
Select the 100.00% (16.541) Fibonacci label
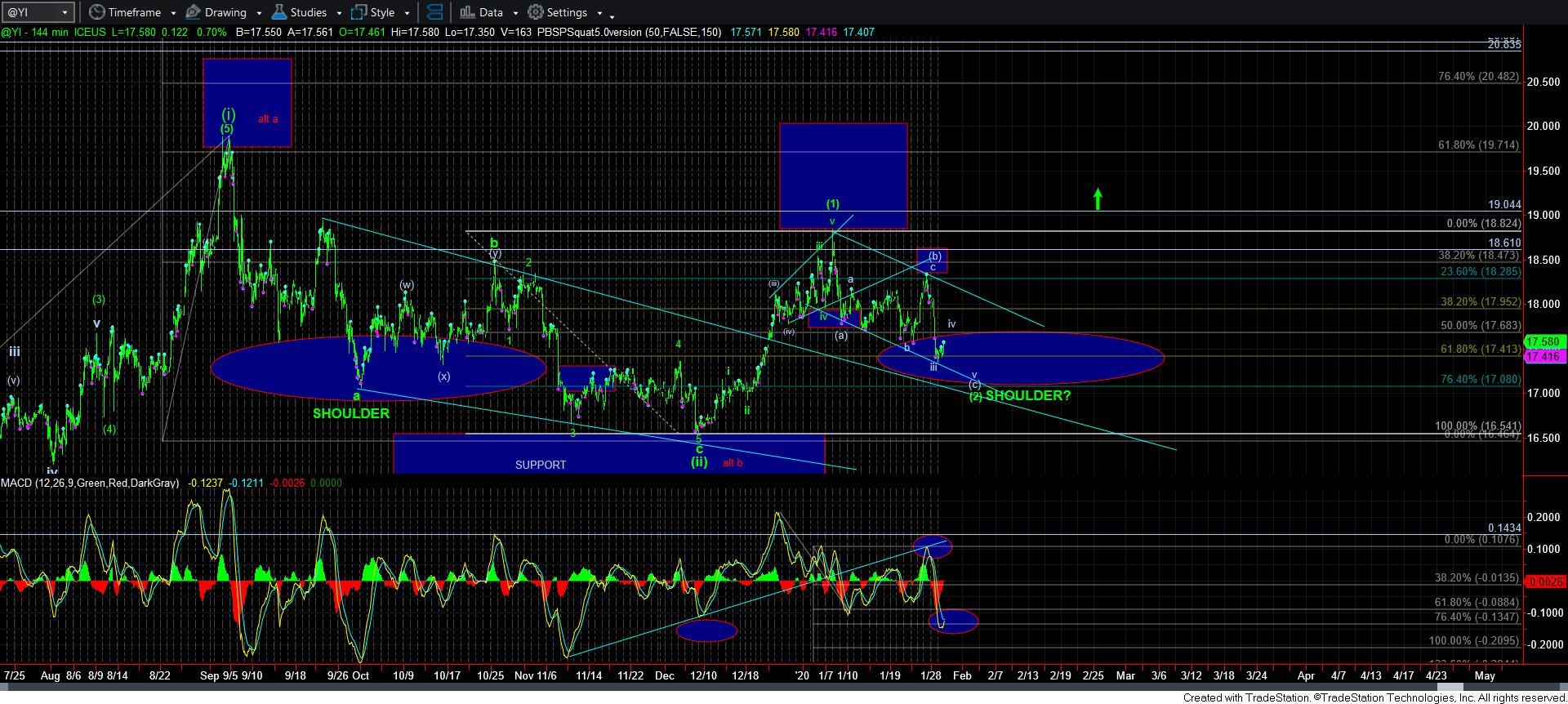point(1477,426)
